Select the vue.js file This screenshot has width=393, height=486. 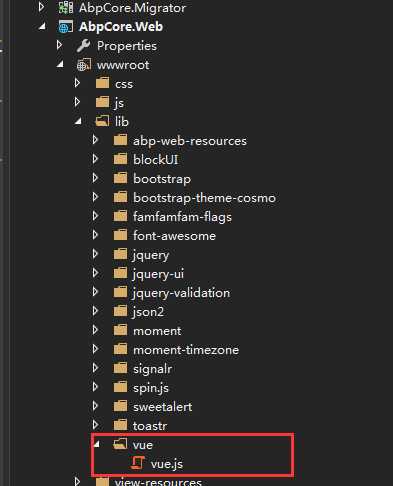pyautogui.click(x=167, y=464)
